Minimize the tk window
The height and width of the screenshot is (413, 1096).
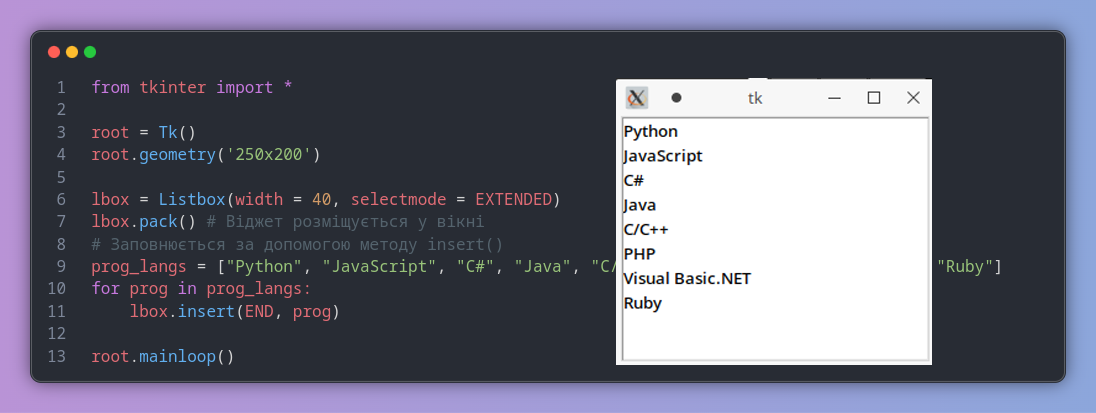pos(835,97)
